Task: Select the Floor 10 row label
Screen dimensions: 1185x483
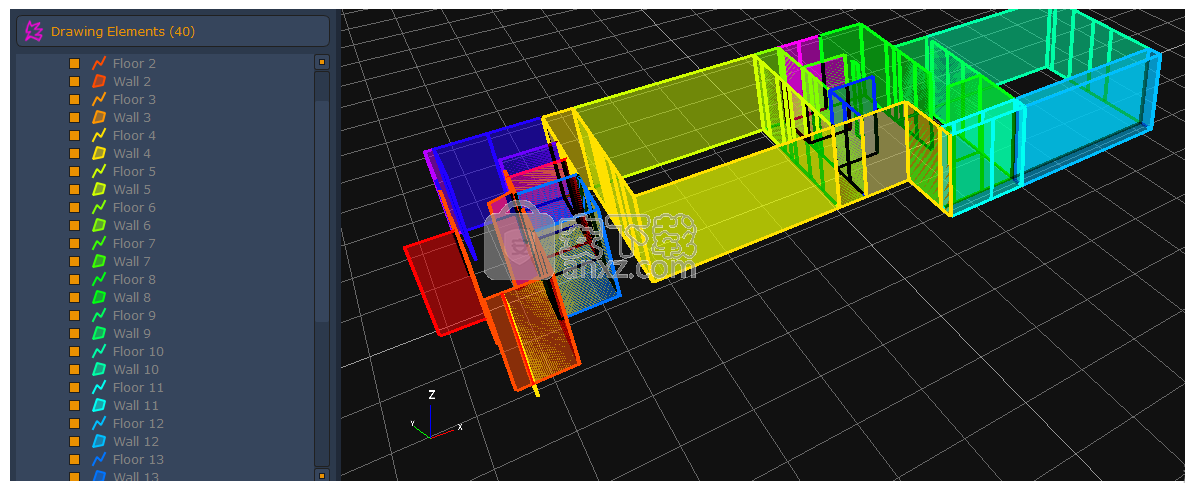Action: tap(138, 351)
